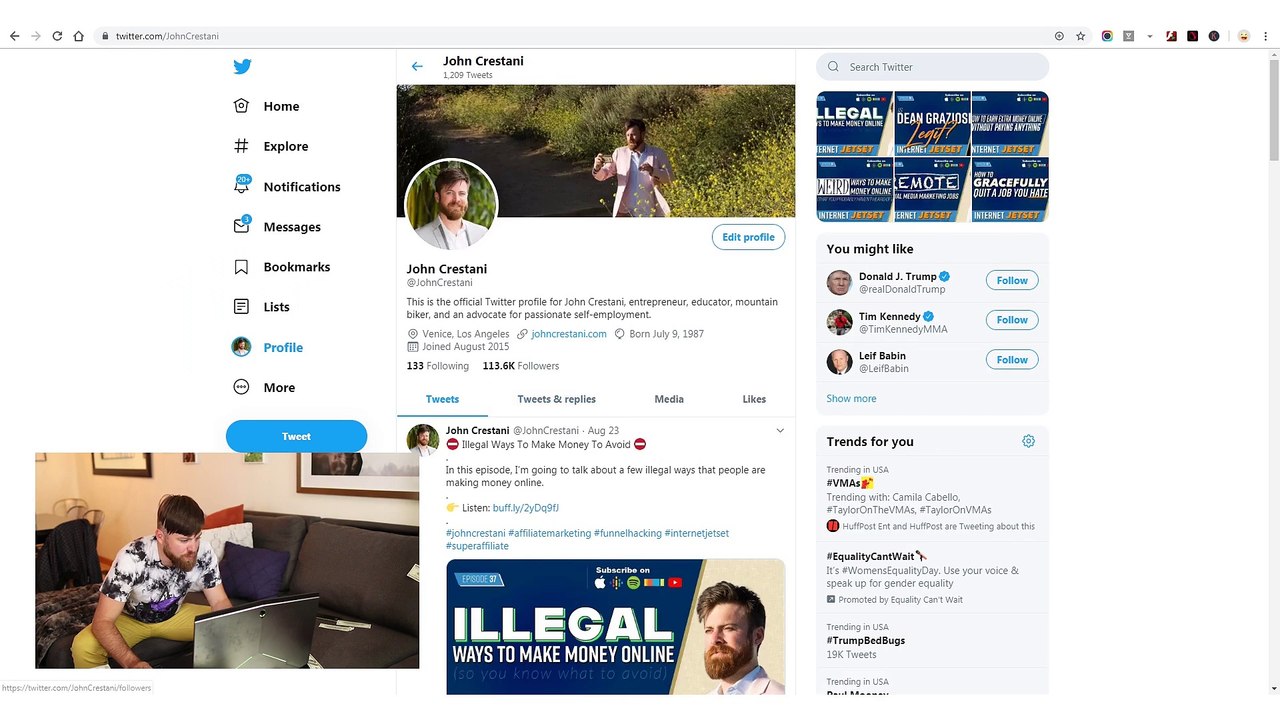
Task: Follow Donald J. Trump
Action: coord(1012,280)
